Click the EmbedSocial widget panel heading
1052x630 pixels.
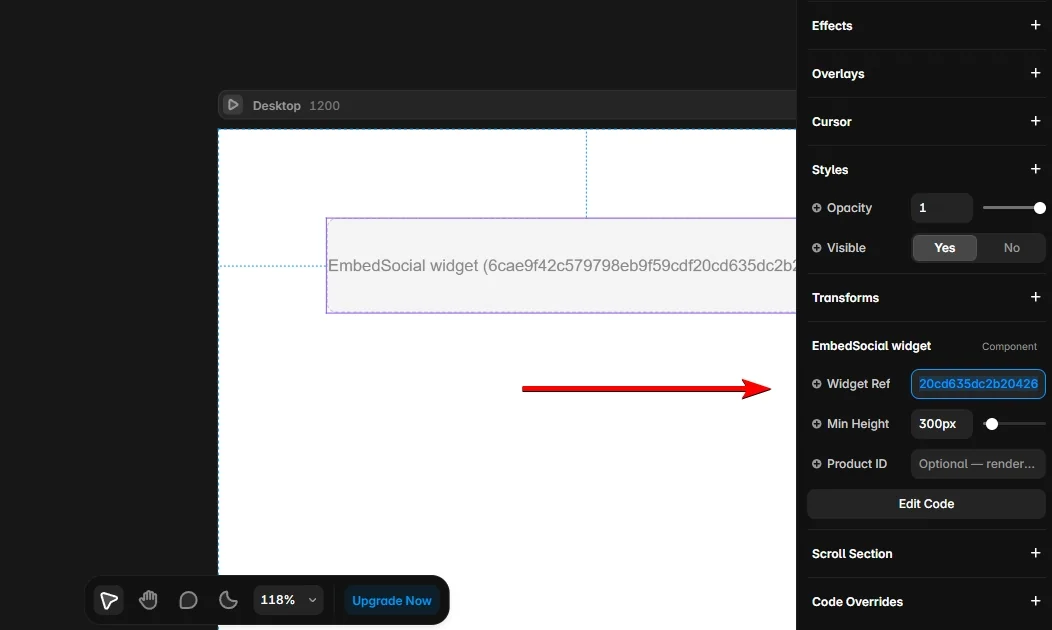click(871, 346)
